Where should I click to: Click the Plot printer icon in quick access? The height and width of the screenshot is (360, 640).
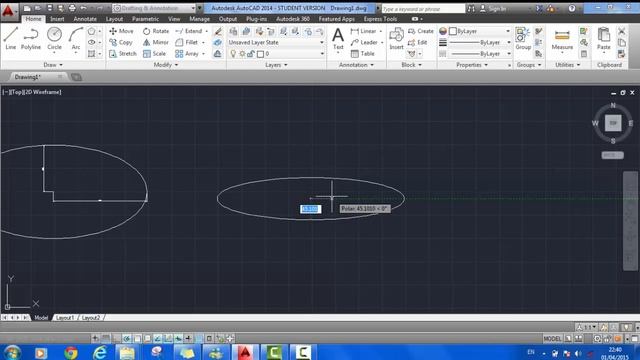pos(72,8)
